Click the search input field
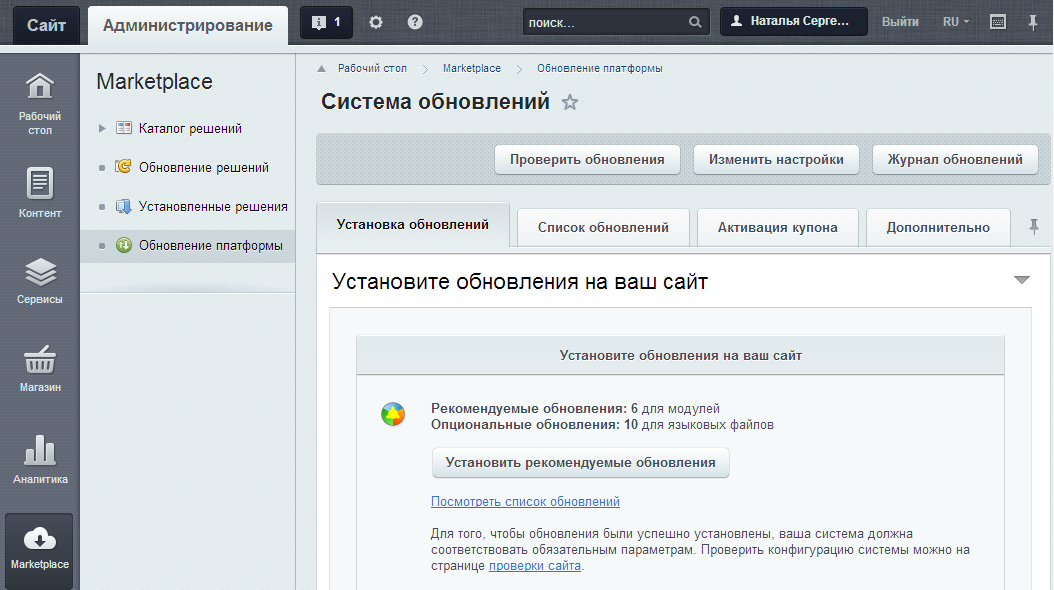Screen dimensions: 1054x590 [605, 22]
